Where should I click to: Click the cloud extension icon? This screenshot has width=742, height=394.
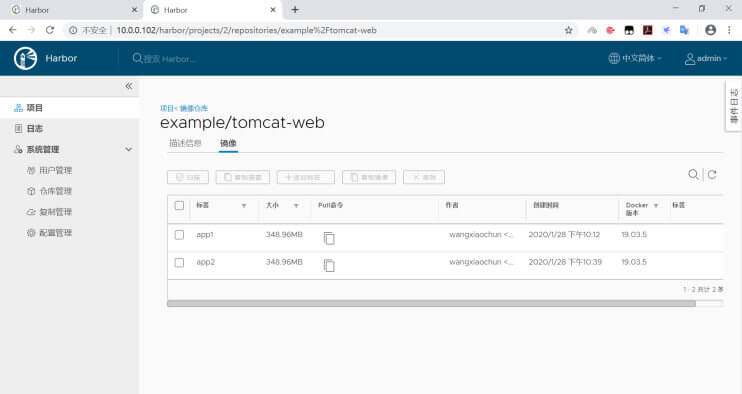tap(592, 30)
